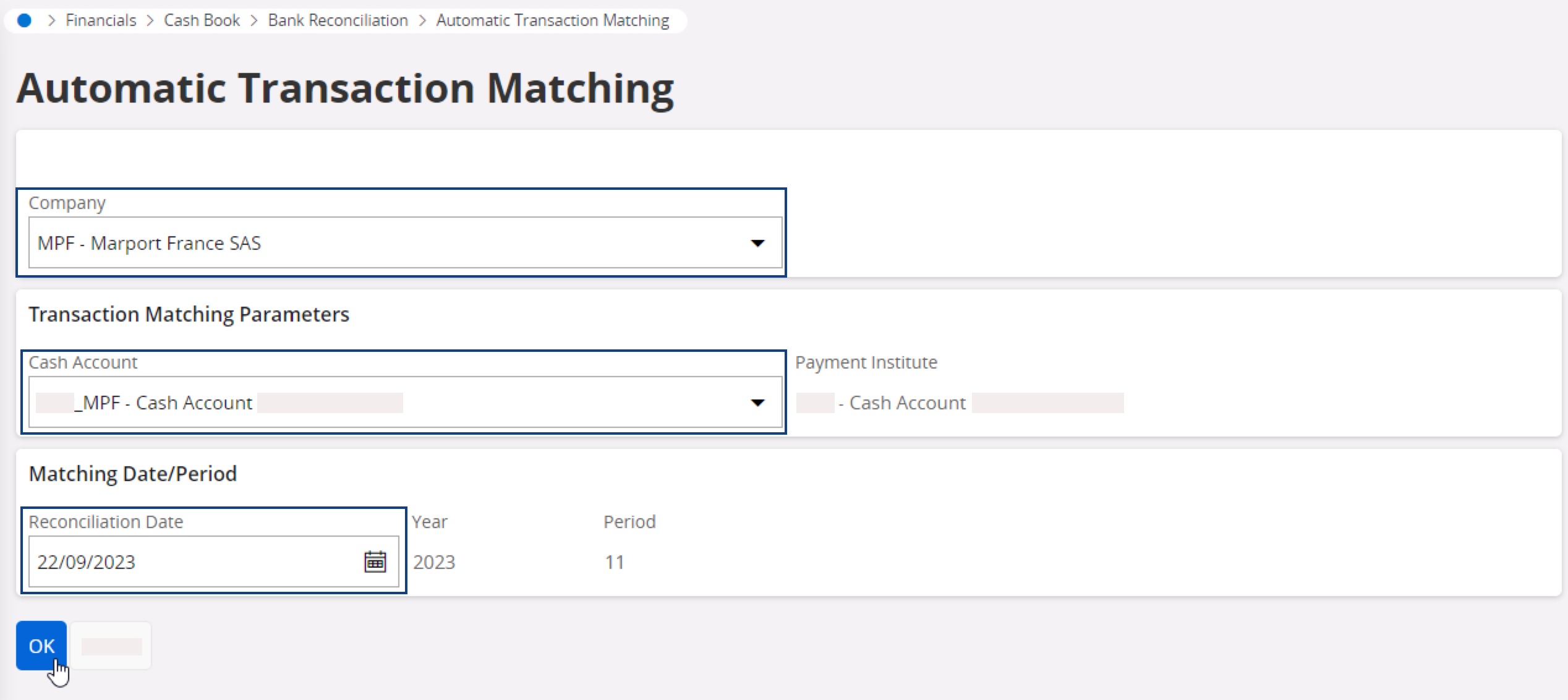Navigate to Cash Book breadcrumb

tap(202, 20)
